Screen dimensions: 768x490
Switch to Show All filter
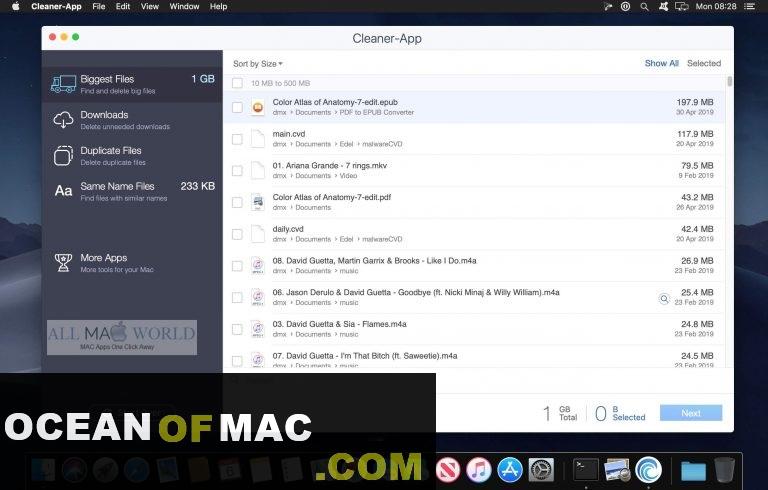click(x=661, y=63)
